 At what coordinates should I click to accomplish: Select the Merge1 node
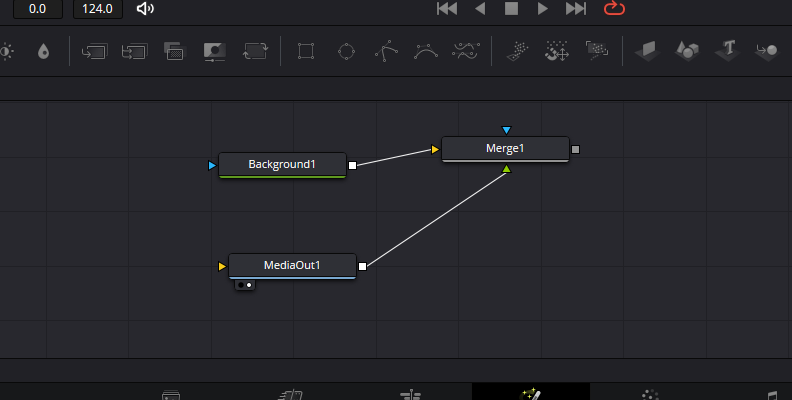pos(505,149)
